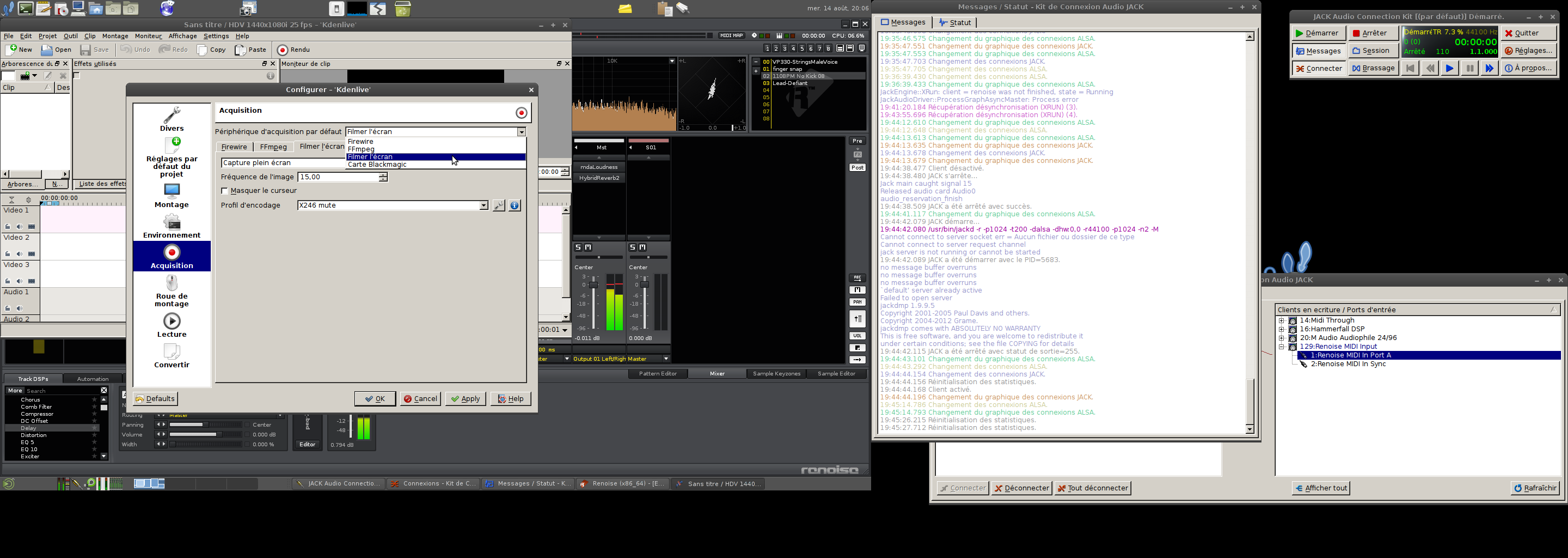This screenshot has height=558, width=1568.
Task: Show encoding profile info icon
Action: (514, 206)
